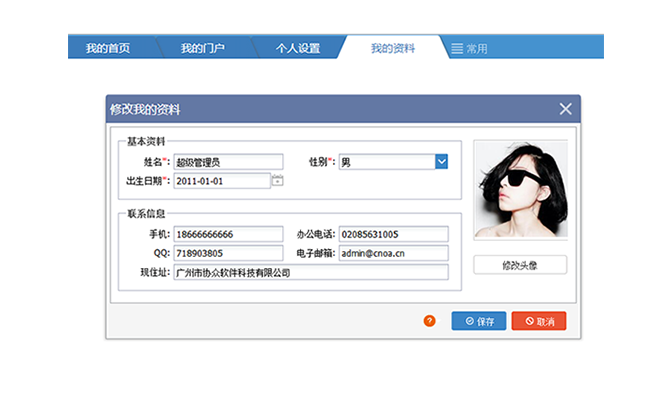Go to the 个人设置 tab
Image resolution: width=670 pixels, height=412 pixels.
tap(297, 48)
